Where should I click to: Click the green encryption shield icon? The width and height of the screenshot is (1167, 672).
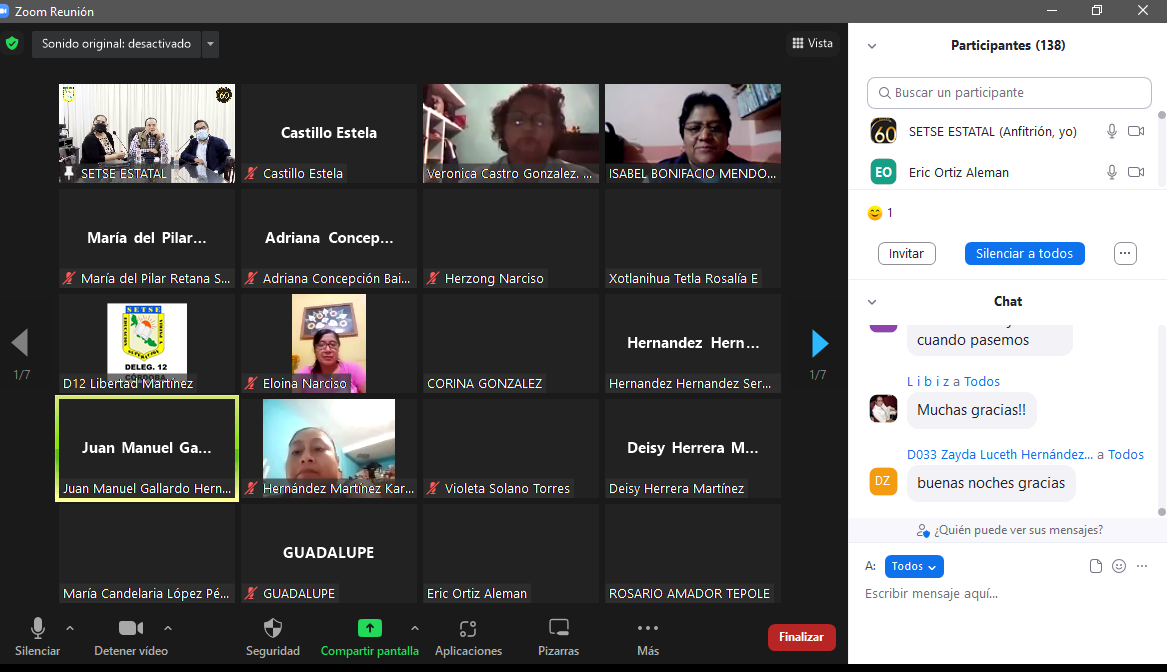[x=12, y=44]
